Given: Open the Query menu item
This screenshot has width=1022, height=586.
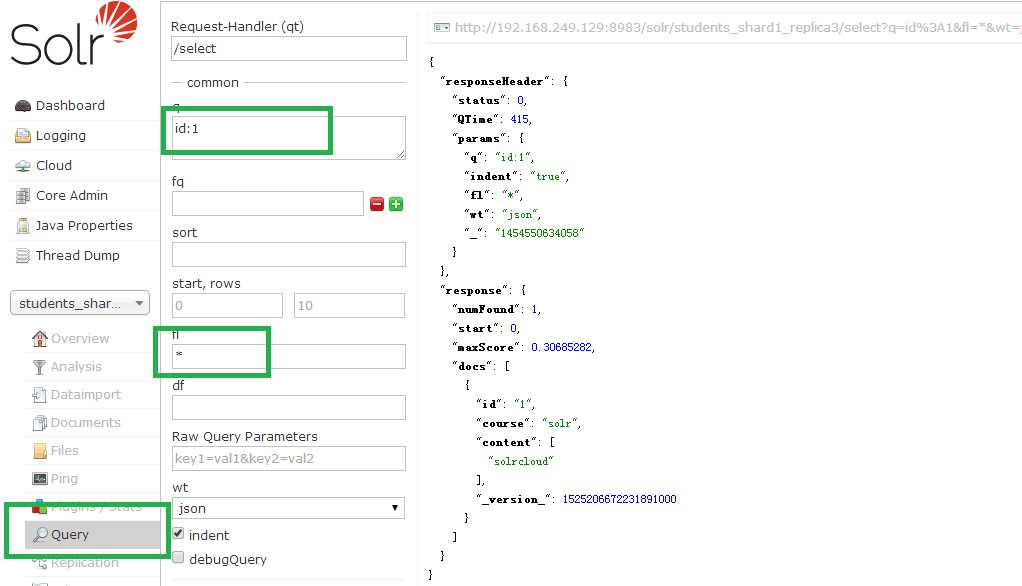Looking at the screenshot, I should click(x=70, y=535).
